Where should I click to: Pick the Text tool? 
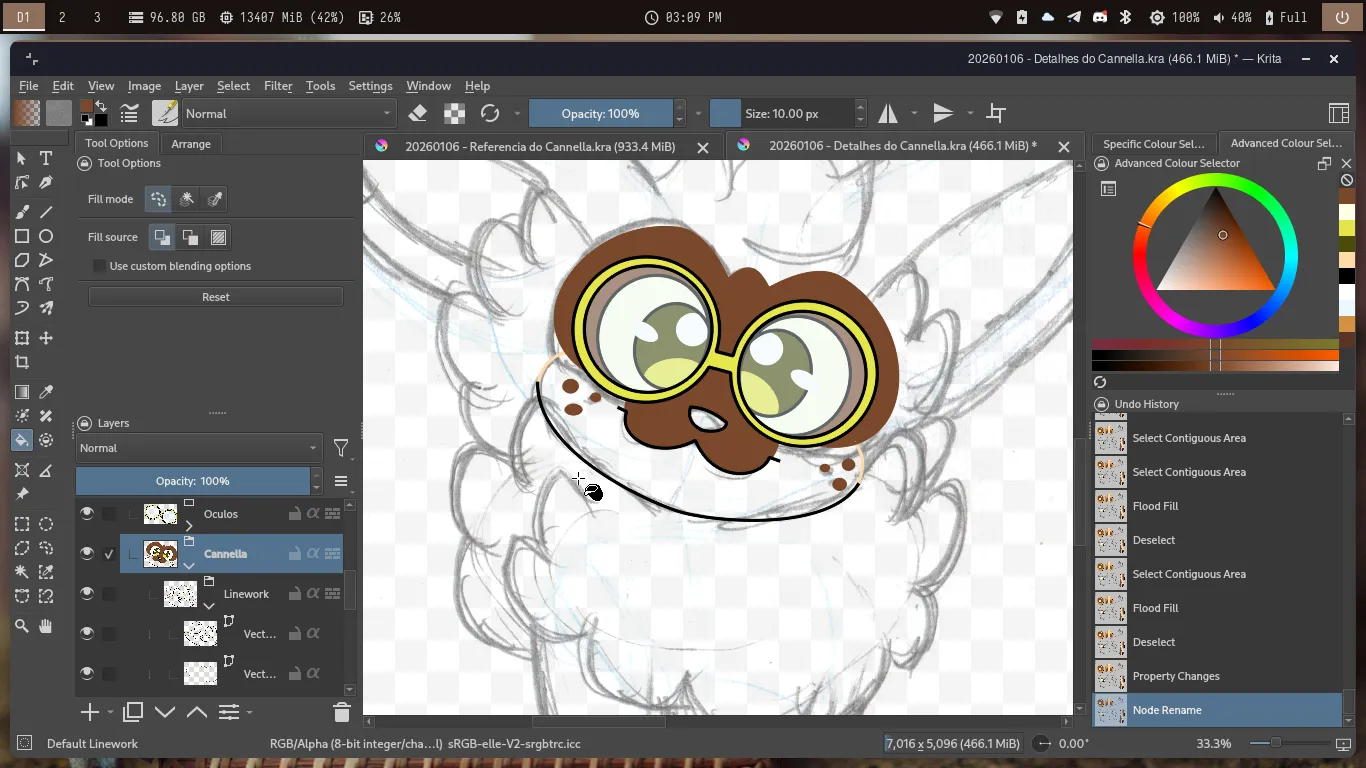(46, 158)
